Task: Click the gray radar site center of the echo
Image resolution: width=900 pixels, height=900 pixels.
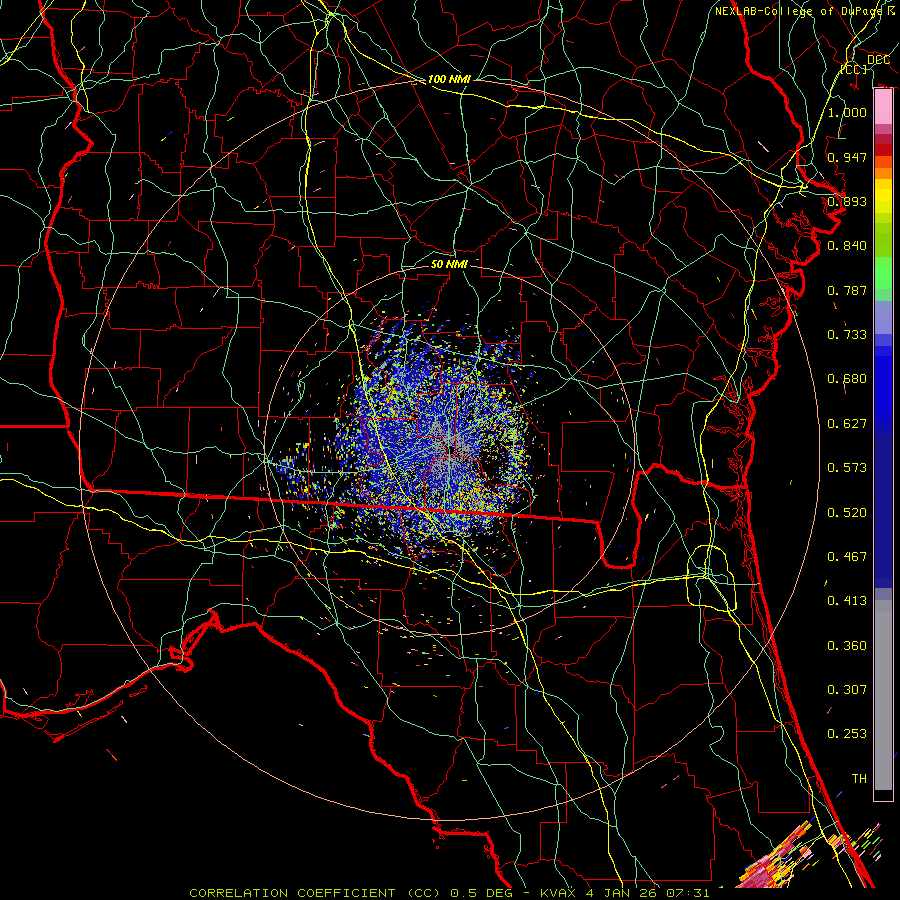Action: pyautogui.click(x=451, y=448)
